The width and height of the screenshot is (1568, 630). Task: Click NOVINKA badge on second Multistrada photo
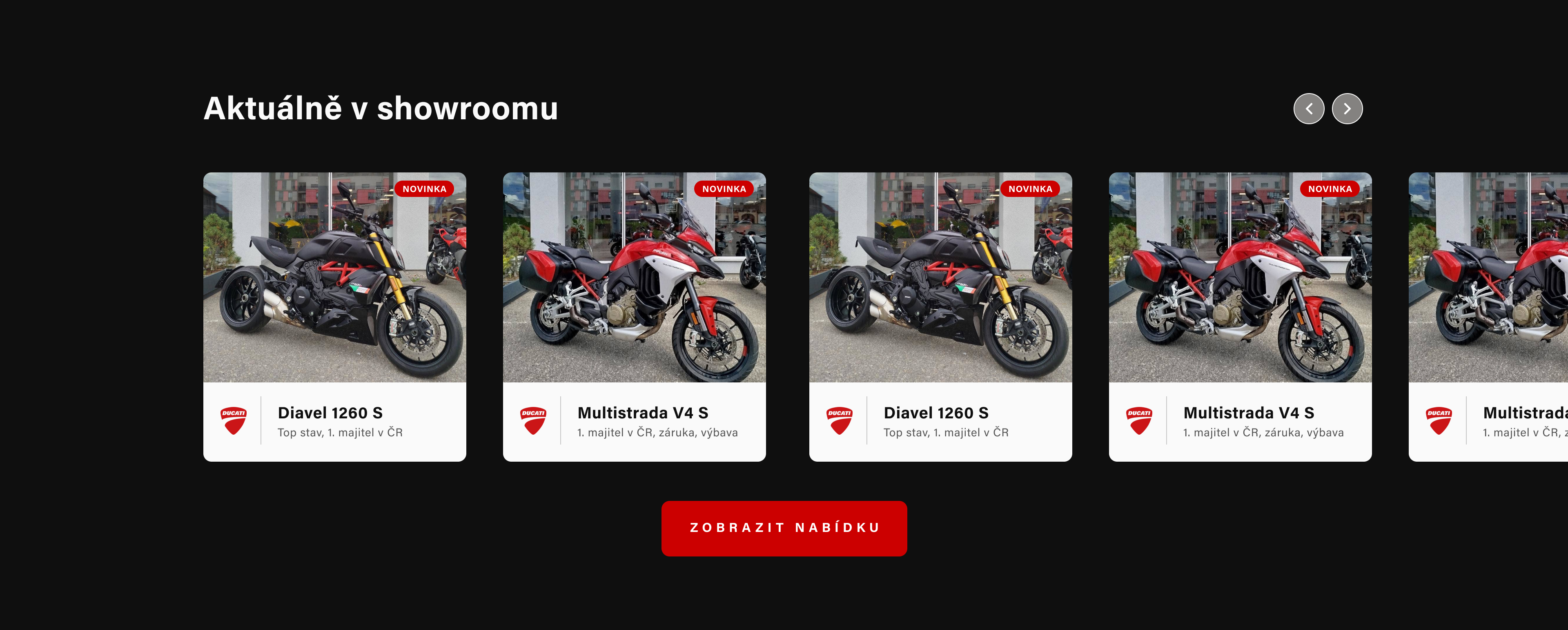tap(1330, 189)
